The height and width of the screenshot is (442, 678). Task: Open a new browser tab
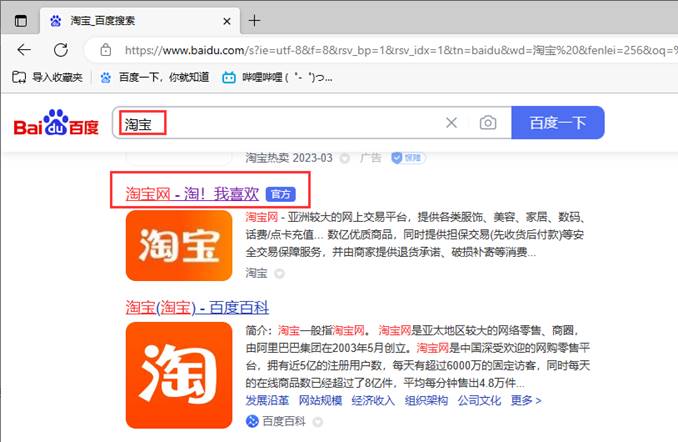point(254,20)
